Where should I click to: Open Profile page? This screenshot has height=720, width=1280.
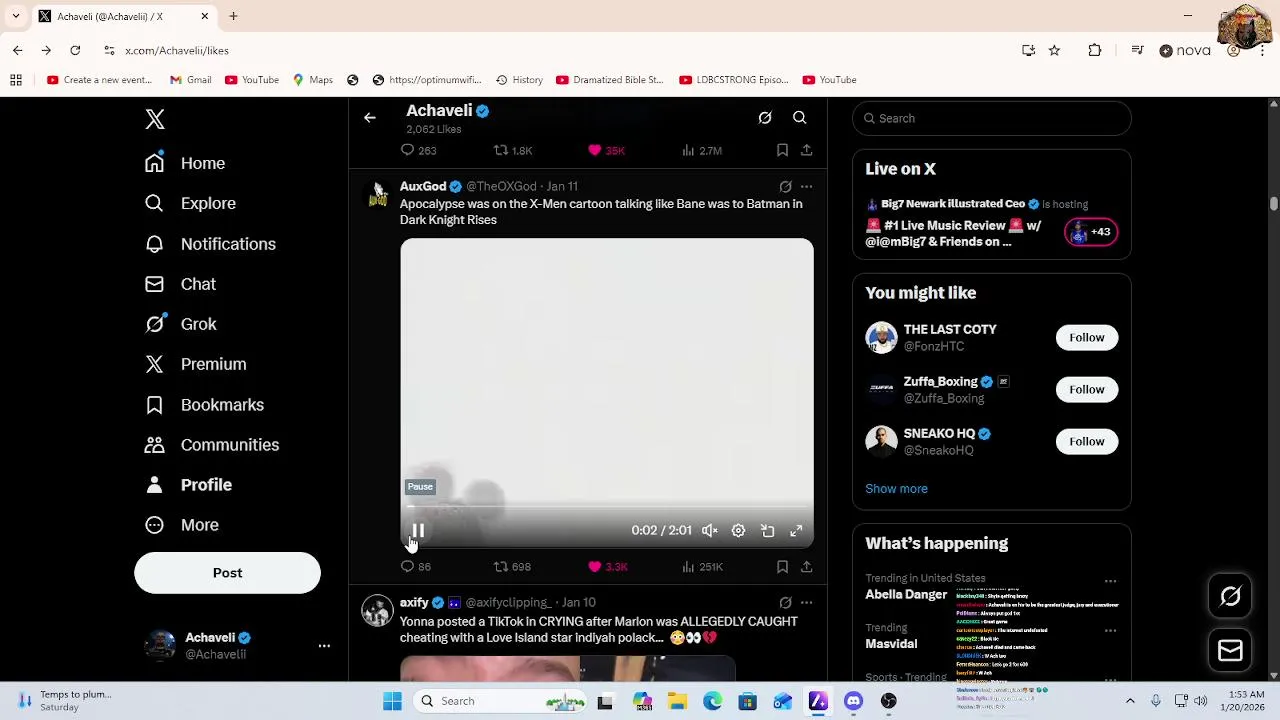click(x=188, y=485)
